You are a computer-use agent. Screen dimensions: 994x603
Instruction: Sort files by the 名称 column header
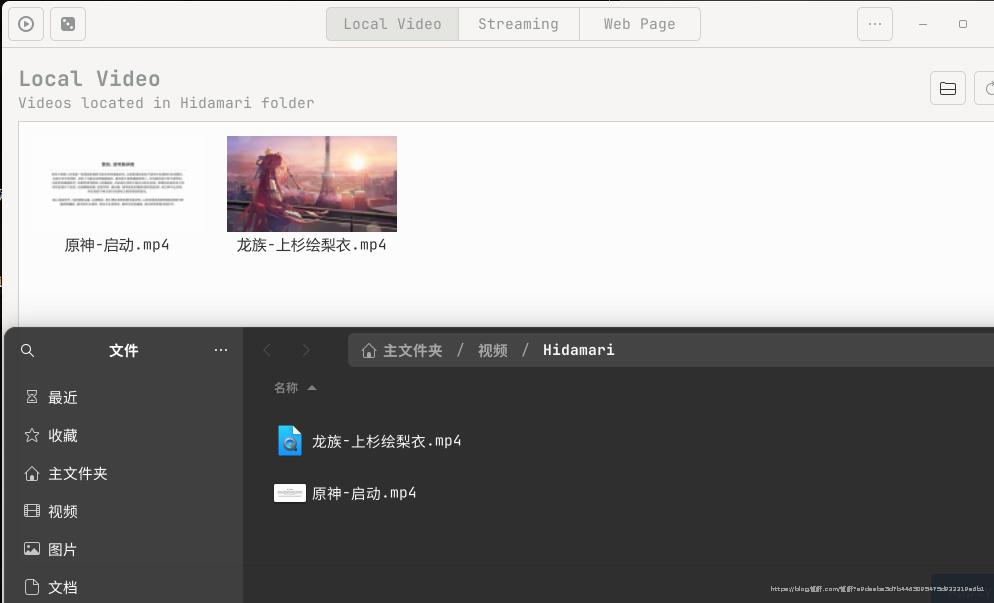click(287, 388)
